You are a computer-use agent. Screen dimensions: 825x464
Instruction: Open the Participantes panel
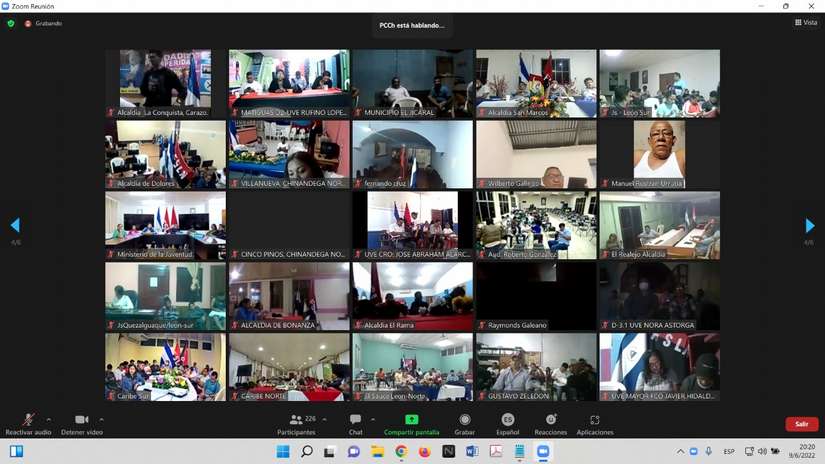297,425
